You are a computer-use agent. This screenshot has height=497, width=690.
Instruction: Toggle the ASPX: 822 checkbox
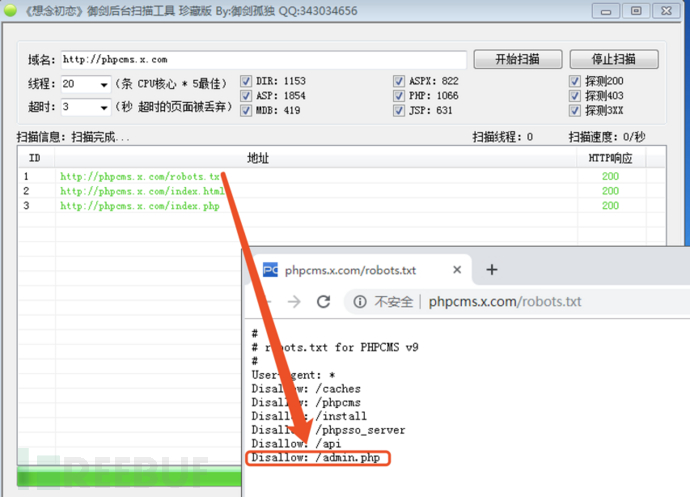coord(399,81)
